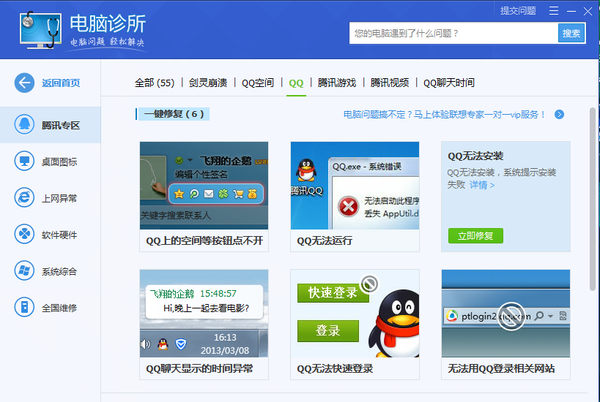This screenshot has width=600, height=402.
Task: Switch to the 剑灵崩溃 tab
Action: pyautogui.click(x=208, y=83)
